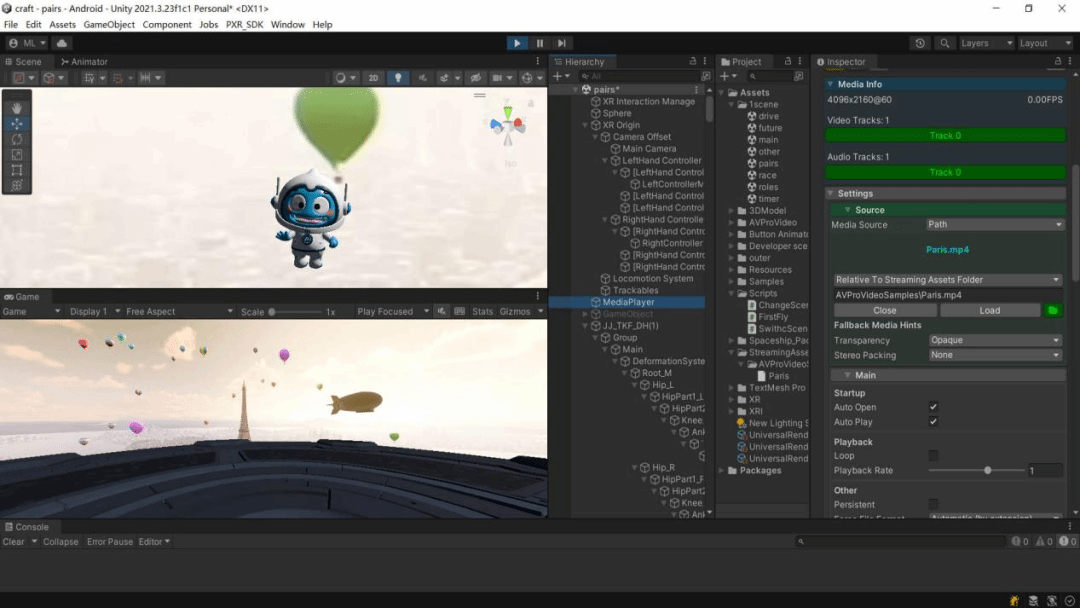
Task: Enable the Loop checkbox
Action: [933, 456]
